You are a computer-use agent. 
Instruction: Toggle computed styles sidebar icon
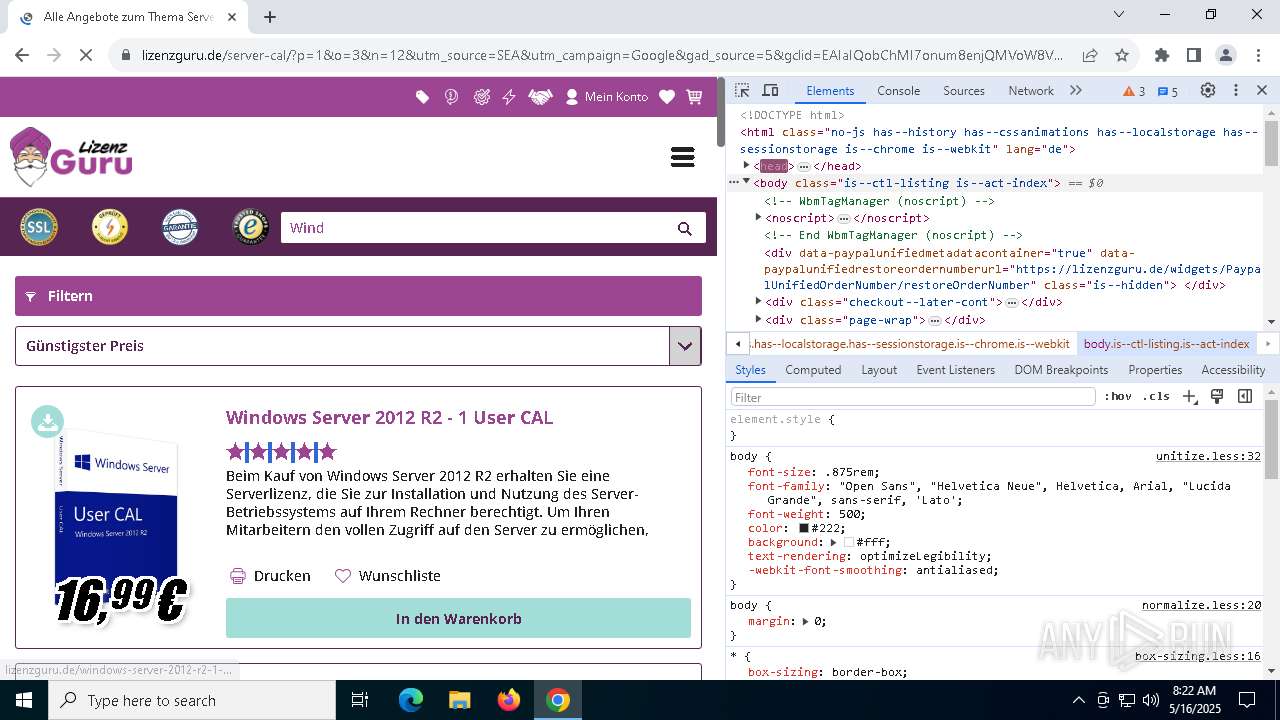[1245, 397]
